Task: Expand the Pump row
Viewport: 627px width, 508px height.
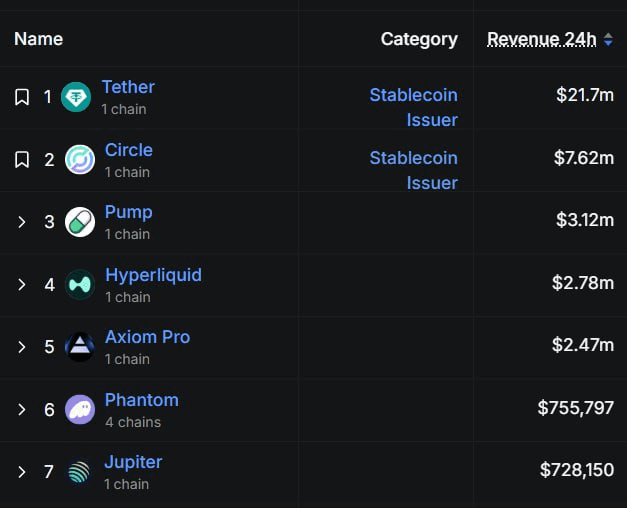Action: coord(22,222)
